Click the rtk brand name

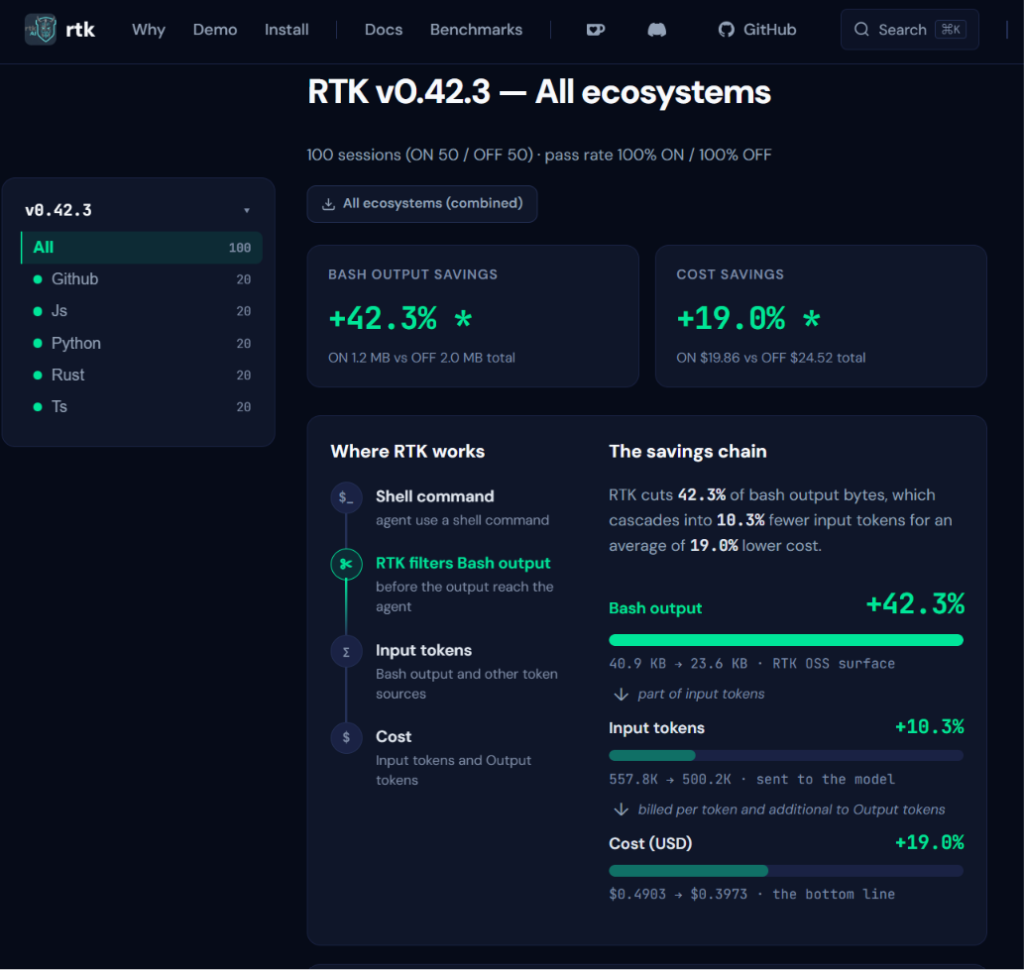(80, 29)
